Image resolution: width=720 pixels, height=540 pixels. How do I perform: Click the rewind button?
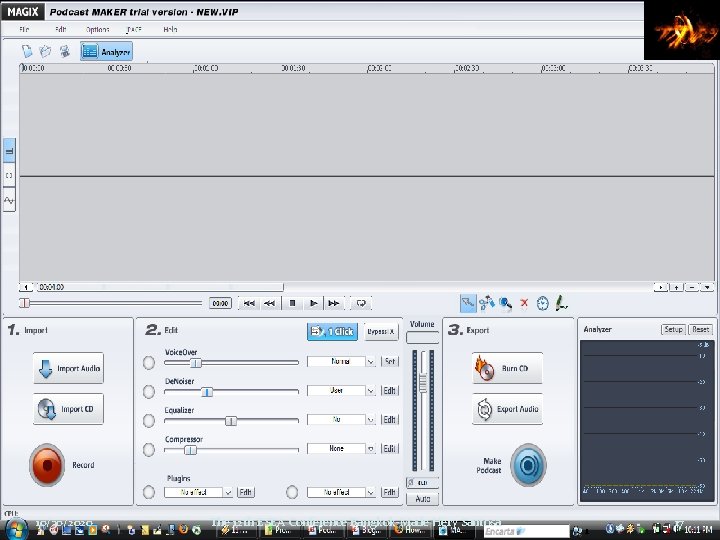[x=270, y=303]
